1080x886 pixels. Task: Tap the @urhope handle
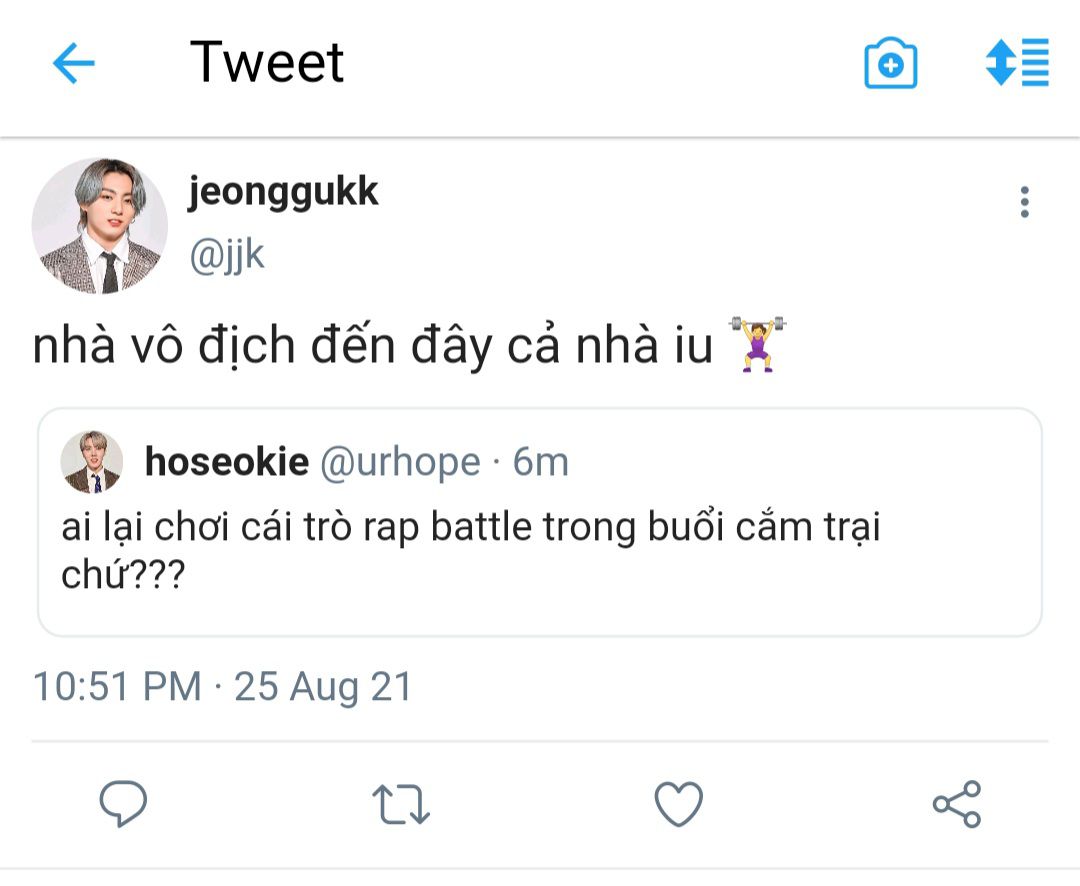click(399, 461)
